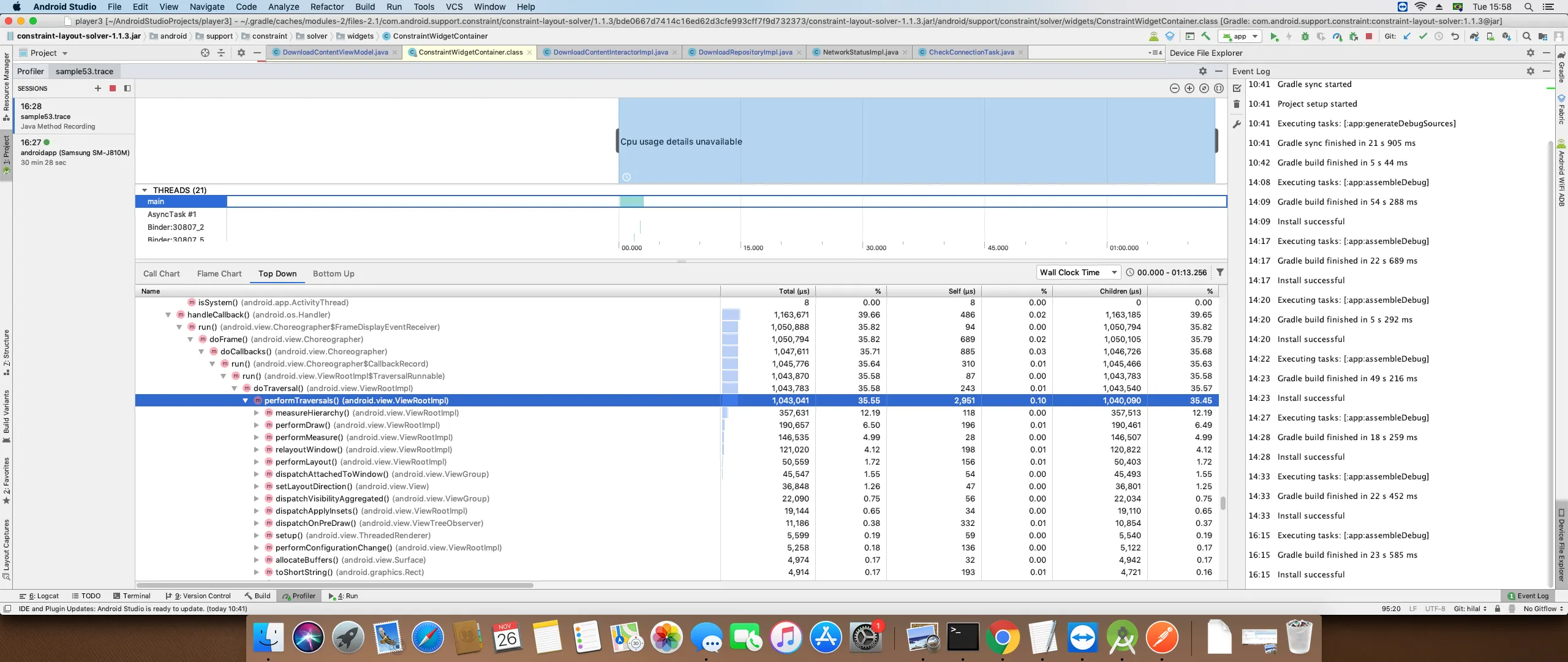
Task: Zoom in on the profiler timeline
Action: click(x=1189, y=88)
